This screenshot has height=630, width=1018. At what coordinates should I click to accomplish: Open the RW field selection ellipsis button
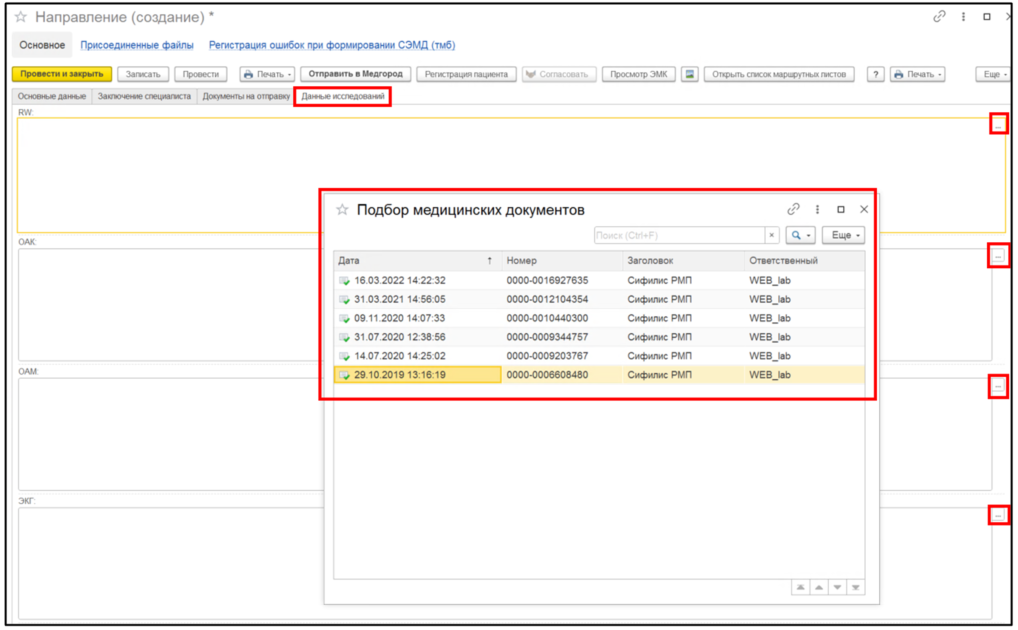pyautogui.click(x=998, y=124)
